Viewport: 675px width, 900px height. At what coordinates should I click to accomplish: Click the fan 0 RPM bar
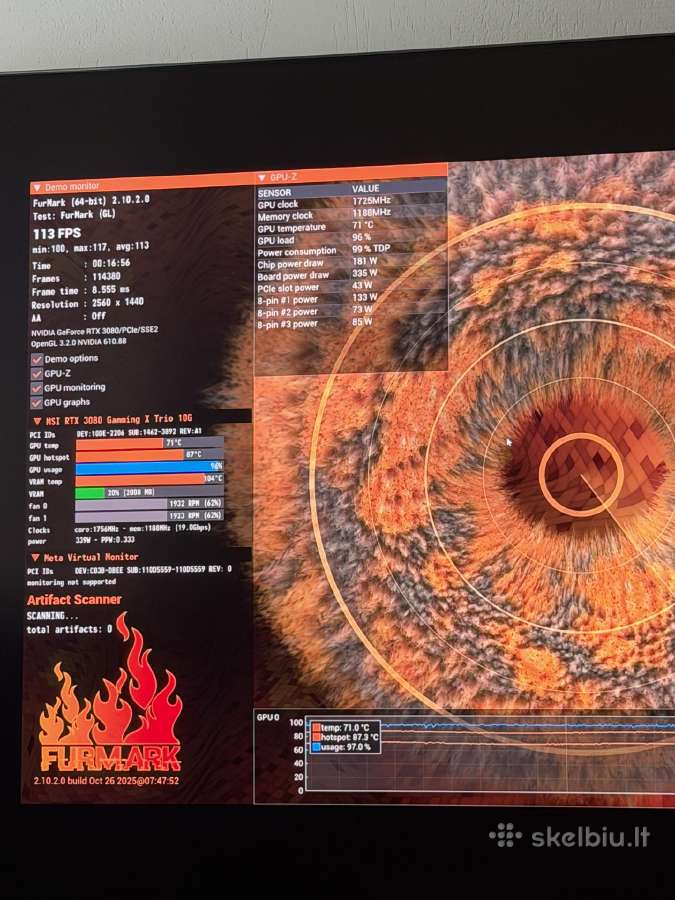[x=149, y=504]
